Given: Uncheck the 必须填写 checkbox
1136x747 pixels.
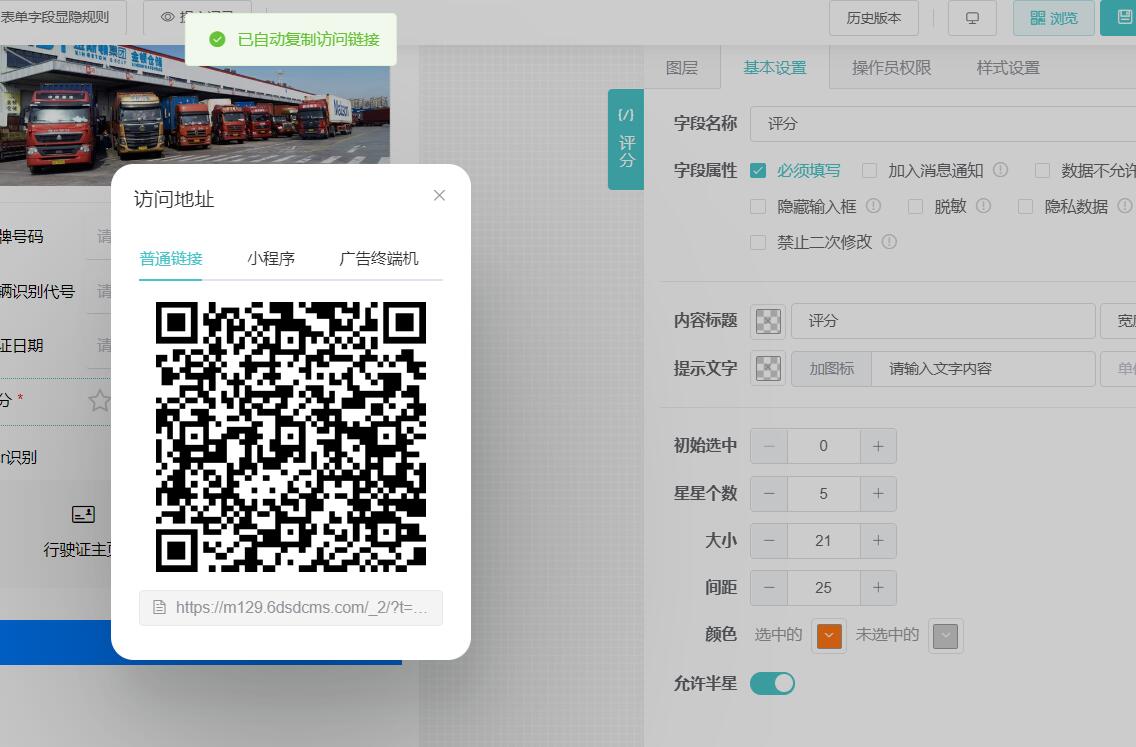Looking at the screenshot, I should [x=758, y=170].
